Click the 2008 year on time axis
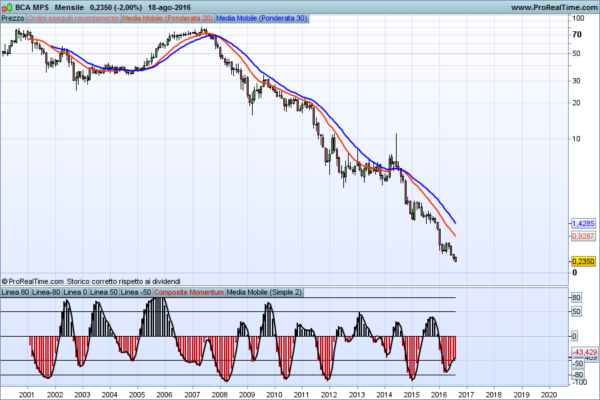Screen dimensions: 600x400 [x=219, y=394]
